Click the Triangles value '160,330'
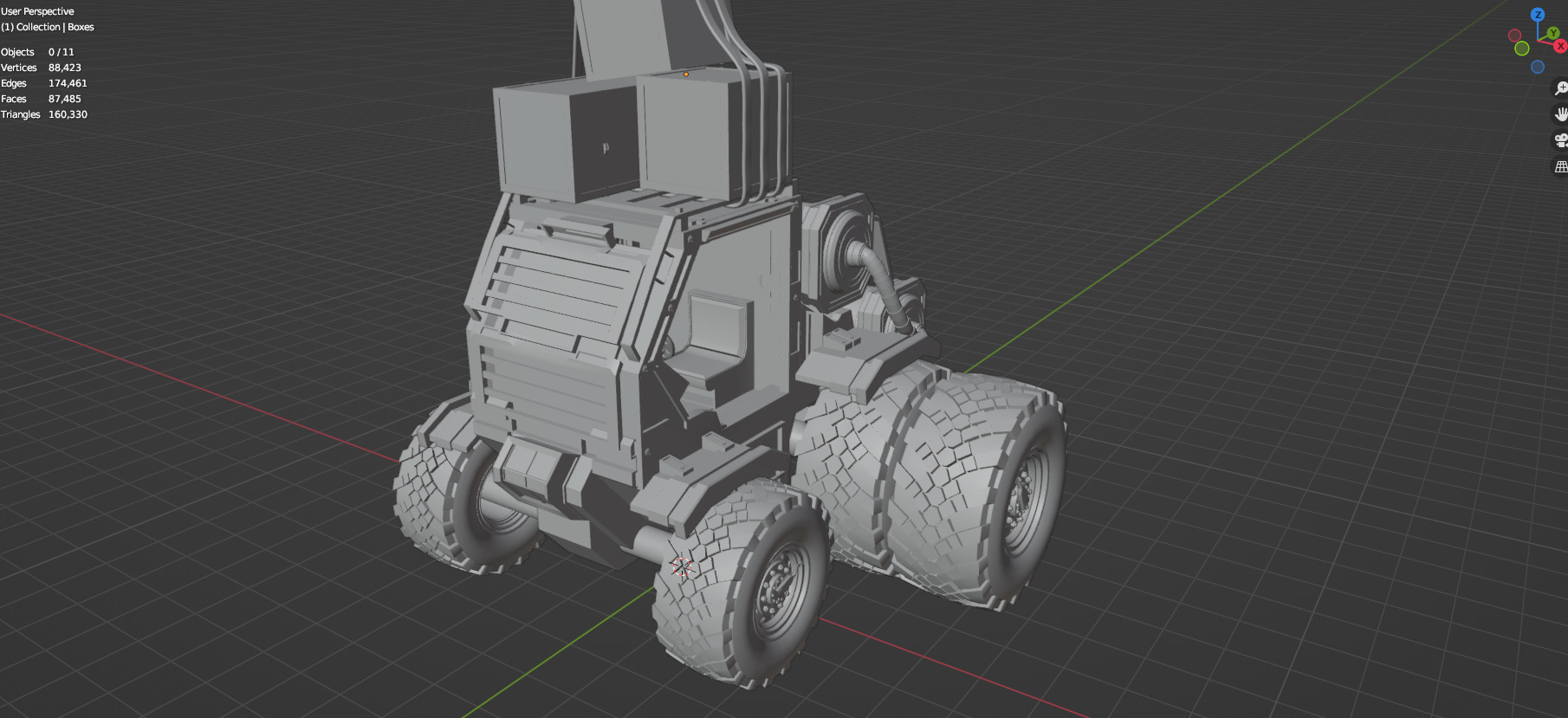The width and height of the screenshot is (1568, 718). (68, 114)
